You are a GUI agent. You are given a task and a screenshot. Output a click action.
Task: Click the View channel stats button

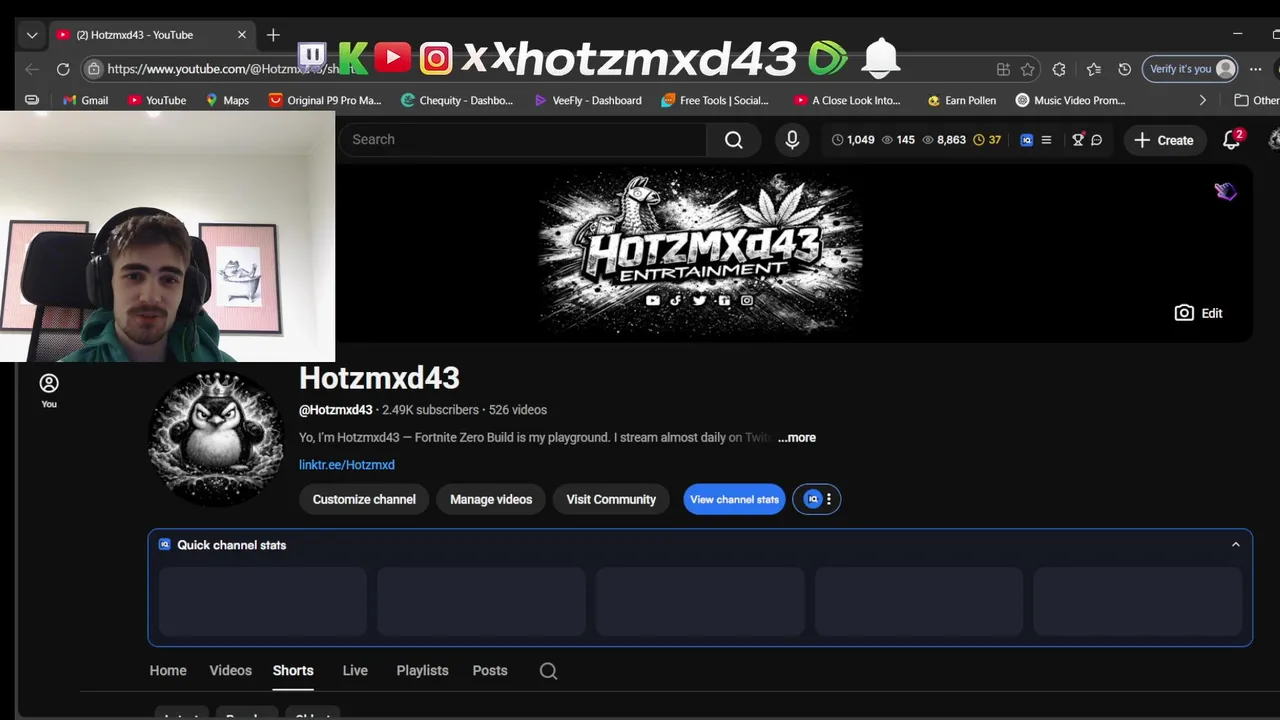coord(734,499)
